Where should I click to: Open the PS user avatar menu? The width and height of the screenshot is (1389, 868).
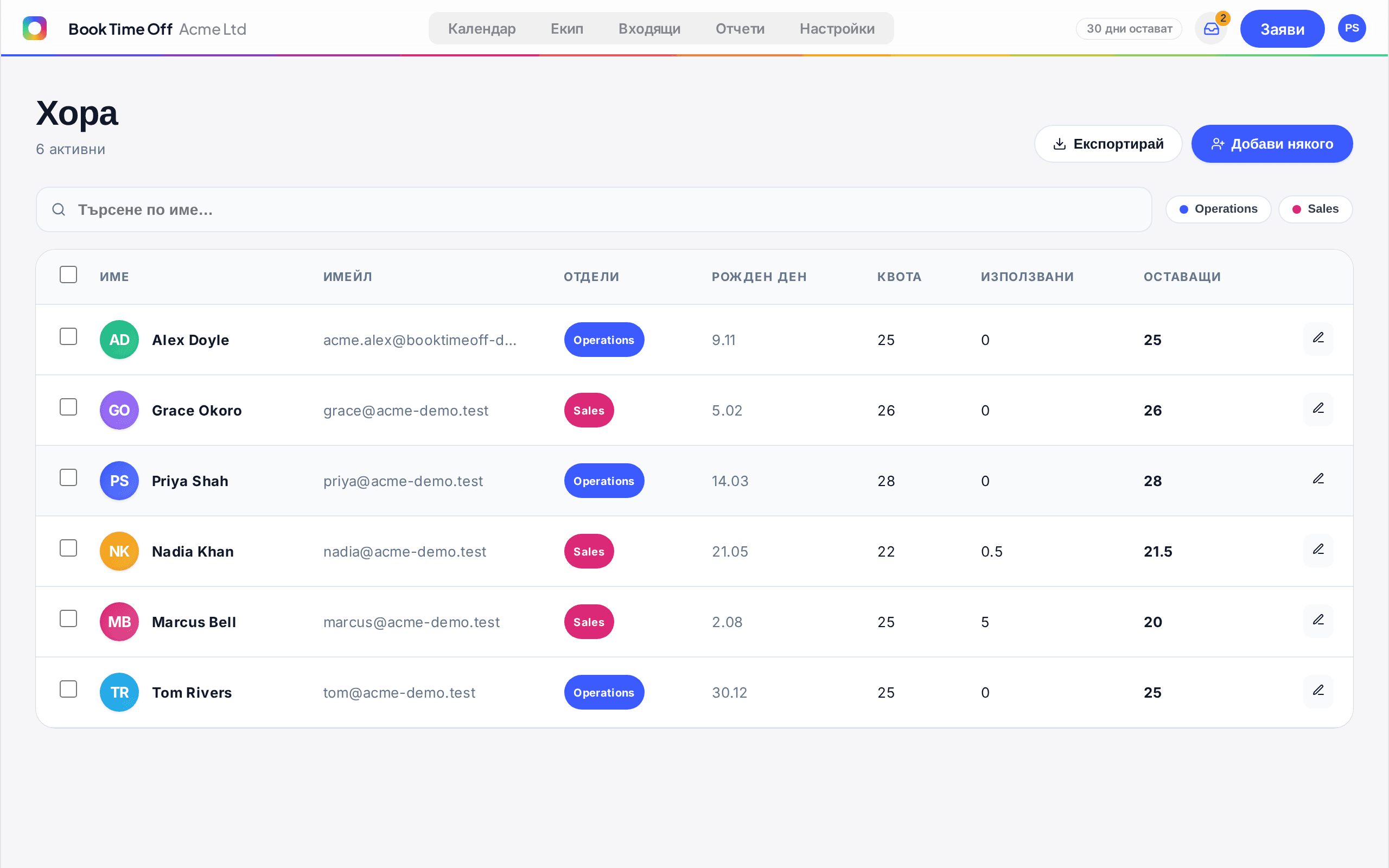pyautogui.click(x=1352, y=28)
